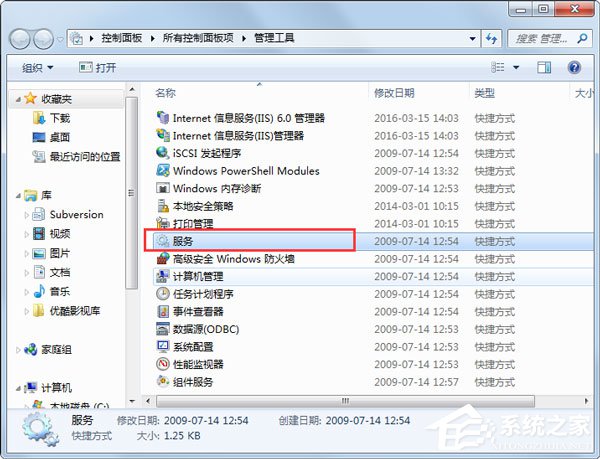600x459 pixels.
Task: Open the 文档 library
Action: [51, 272]
